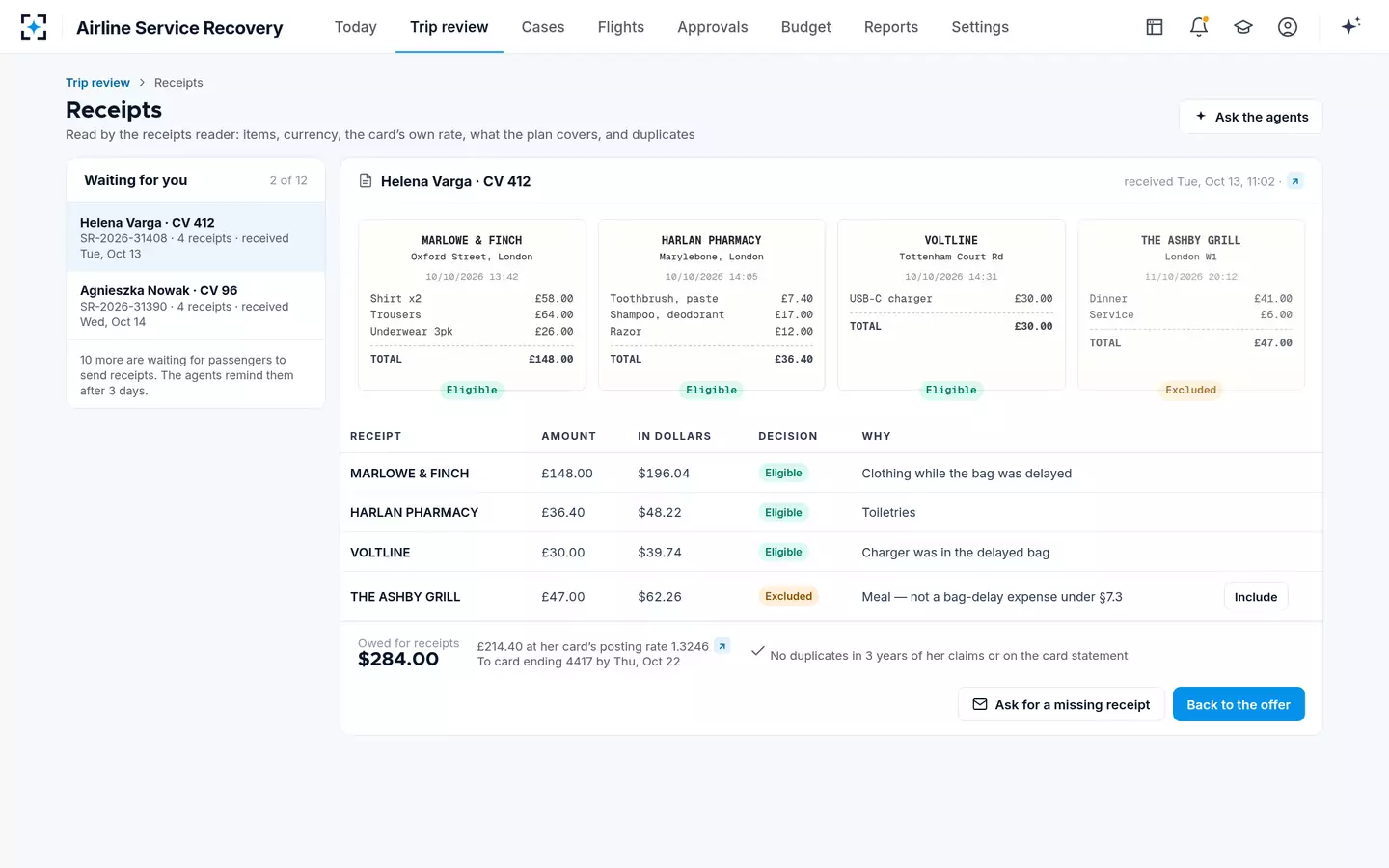The image size is (1389, 868).
Task: Open the notifications bell icon
Action: pos(1199,27)
